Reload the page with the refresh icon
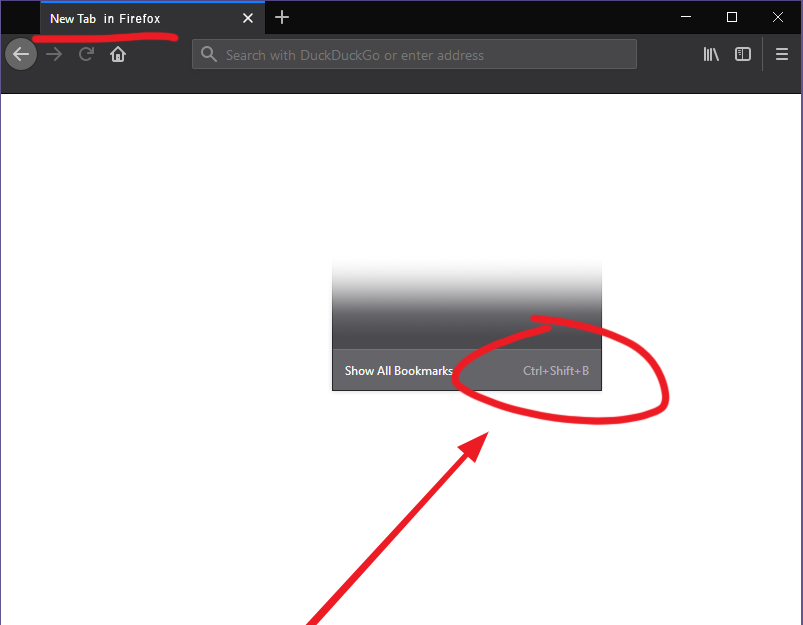Image resolution: width=803 pixels, height=625 pixels. (x=86, y=54)
